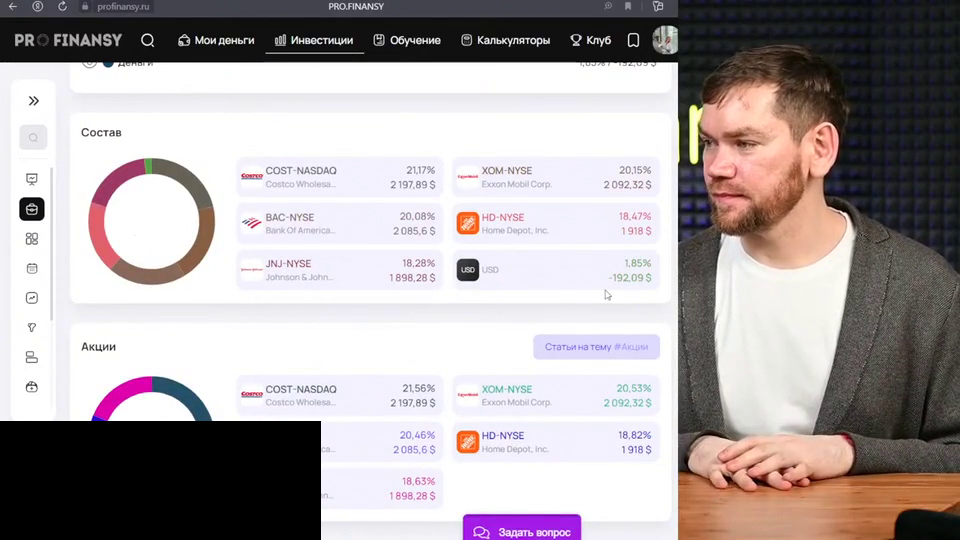Open Статьи на тему #Акции link
The height and width of the screenshot is (540, 960).
click(x=596, y=347)
